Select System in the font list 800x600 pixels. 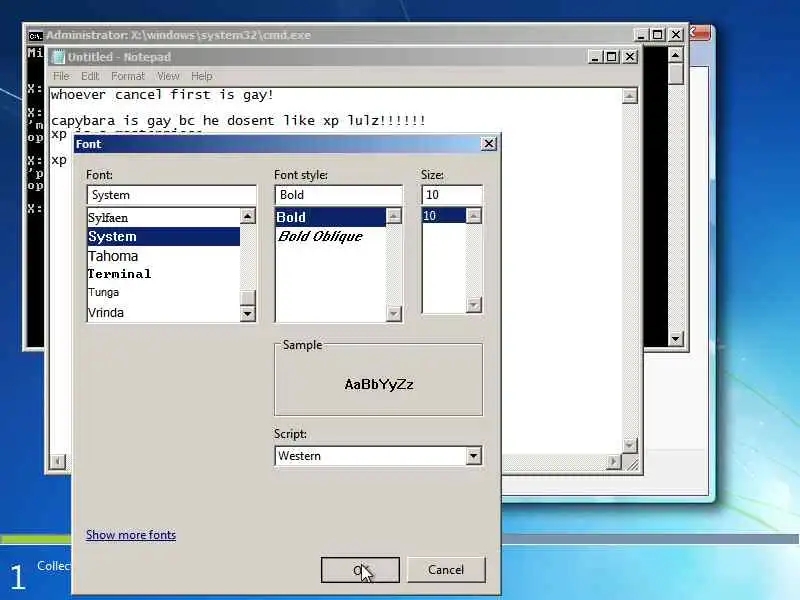tap(163, 237)
